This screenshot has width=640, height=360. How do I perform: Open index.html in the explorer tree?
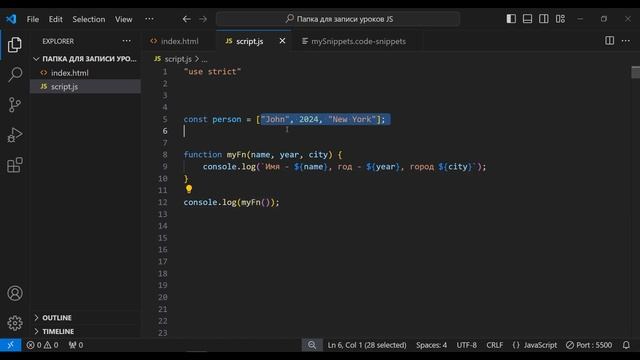pyautogui.click(x=85, y=73)
